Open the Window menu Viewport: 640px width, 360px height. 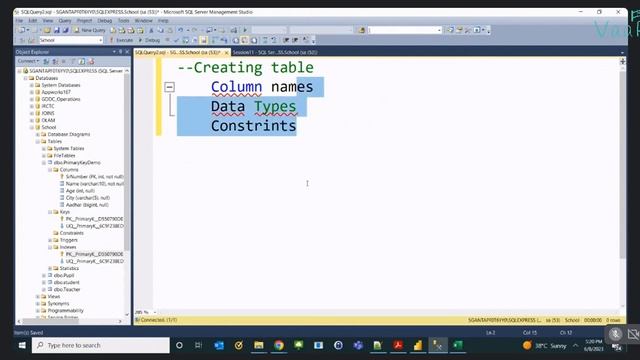[143, 20]
